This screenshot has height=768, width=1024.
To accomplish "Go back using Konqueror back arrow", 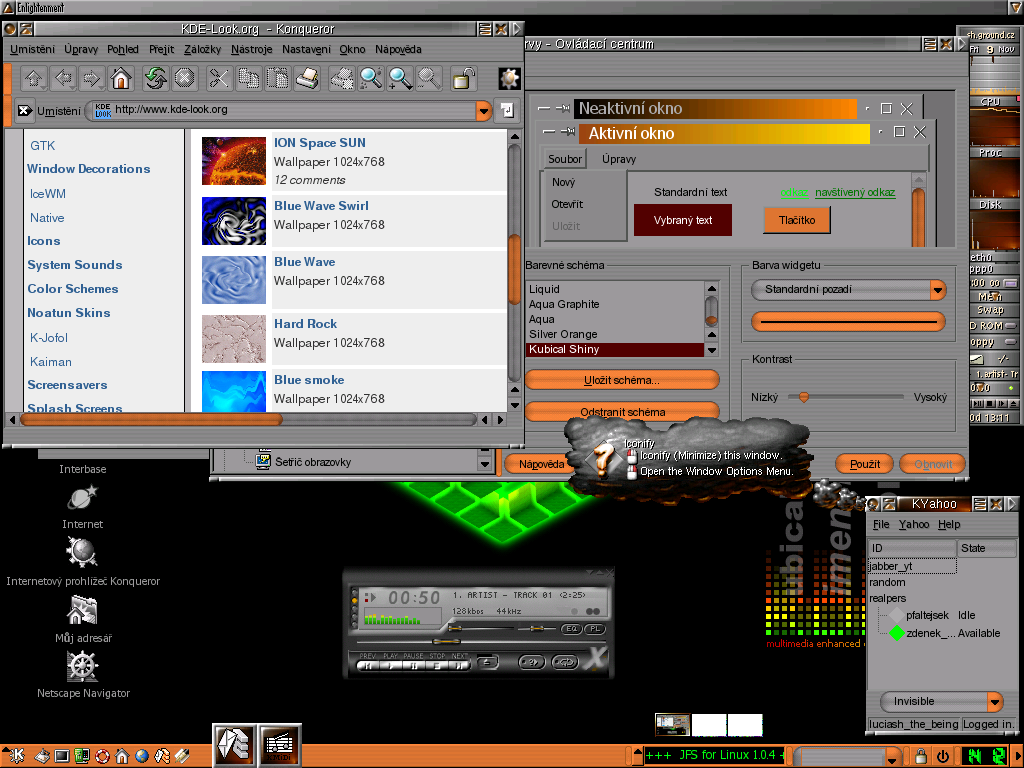I will coord(63,79).
